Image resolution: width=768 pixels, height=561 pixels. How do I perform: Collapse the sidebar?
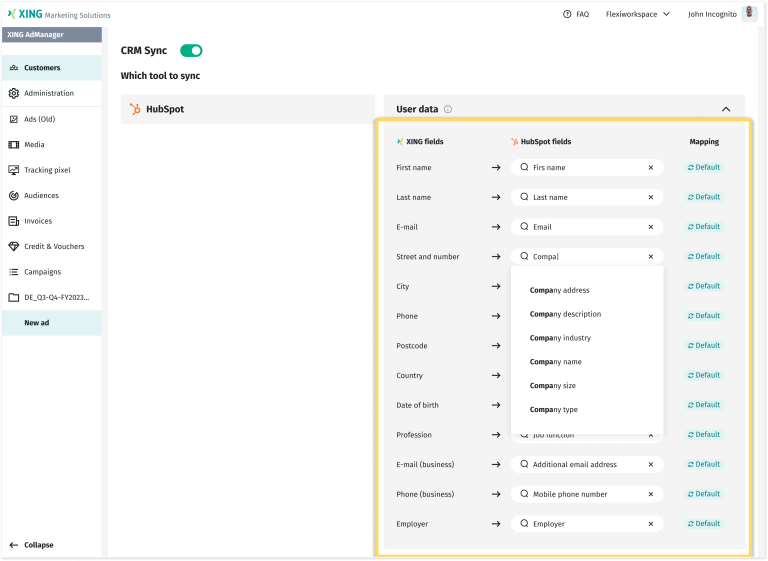coord(32,545)
